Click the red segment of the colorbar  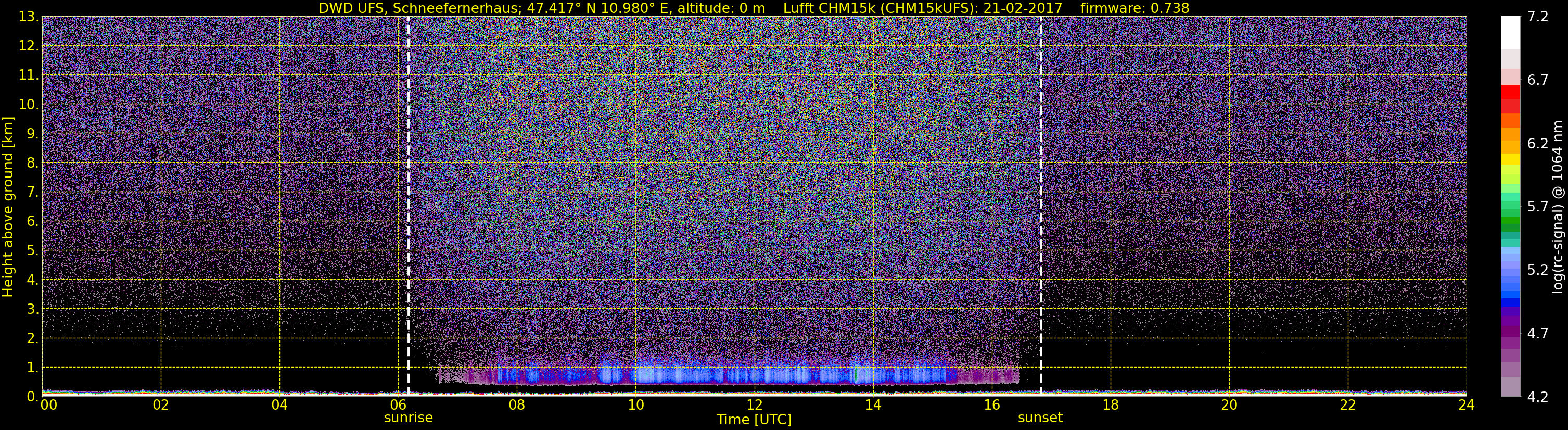tap(1510, 92)
